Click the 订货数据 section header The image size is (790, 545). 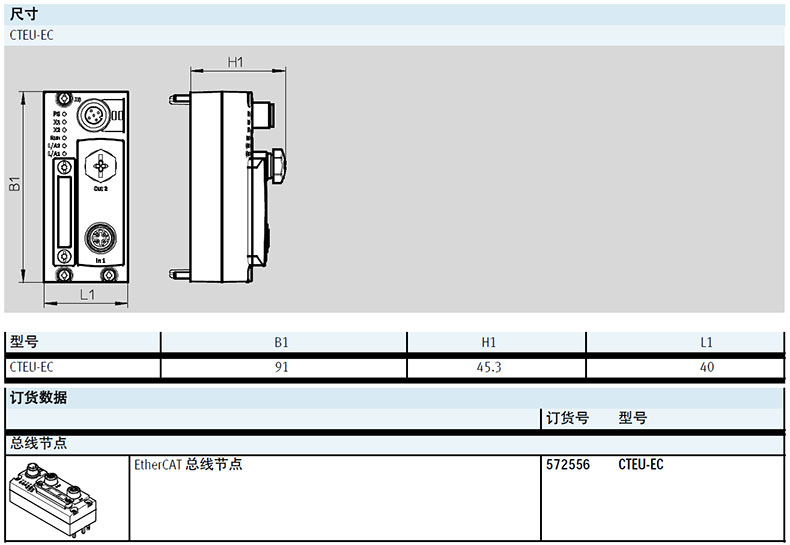point(38,397)
